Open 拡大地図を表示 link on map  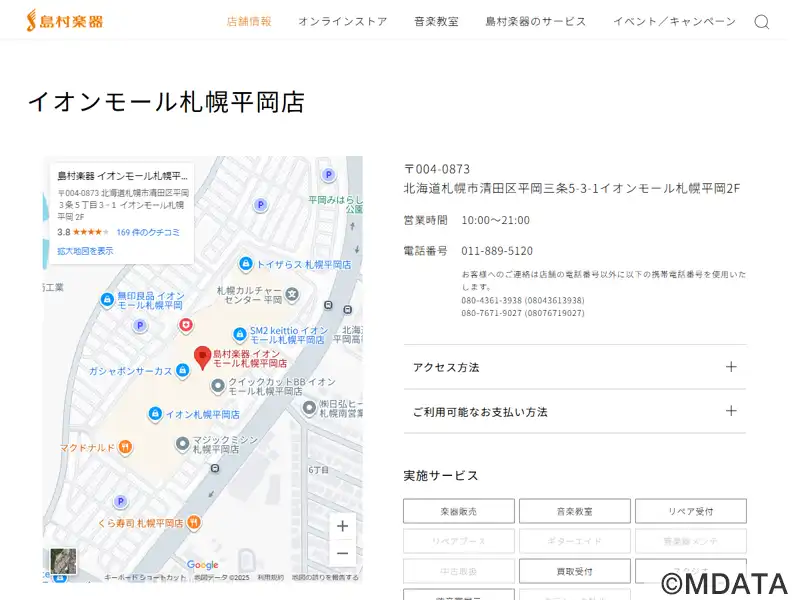point(85,251)
